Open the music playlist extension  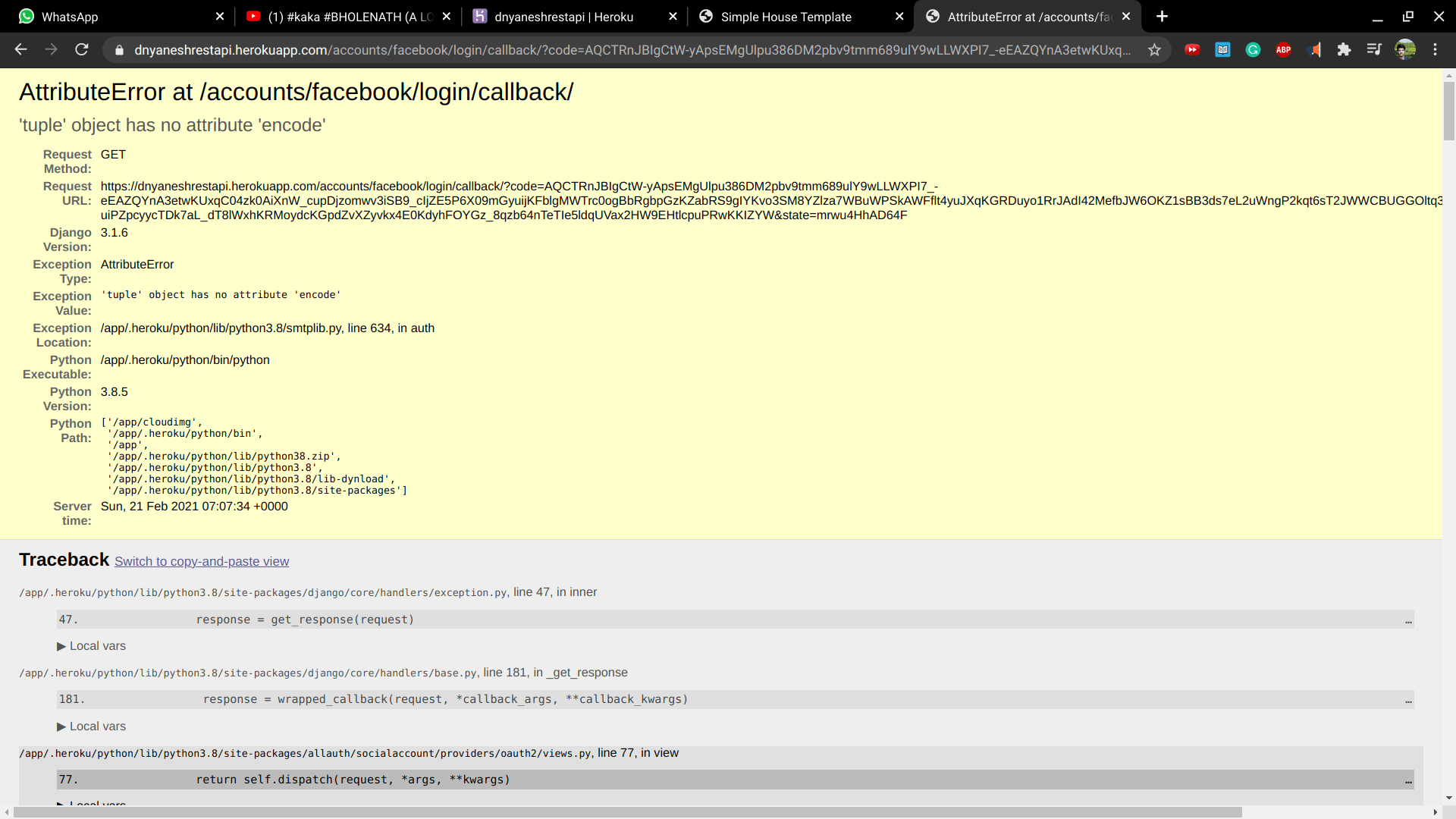click(x=1374, y=49)
